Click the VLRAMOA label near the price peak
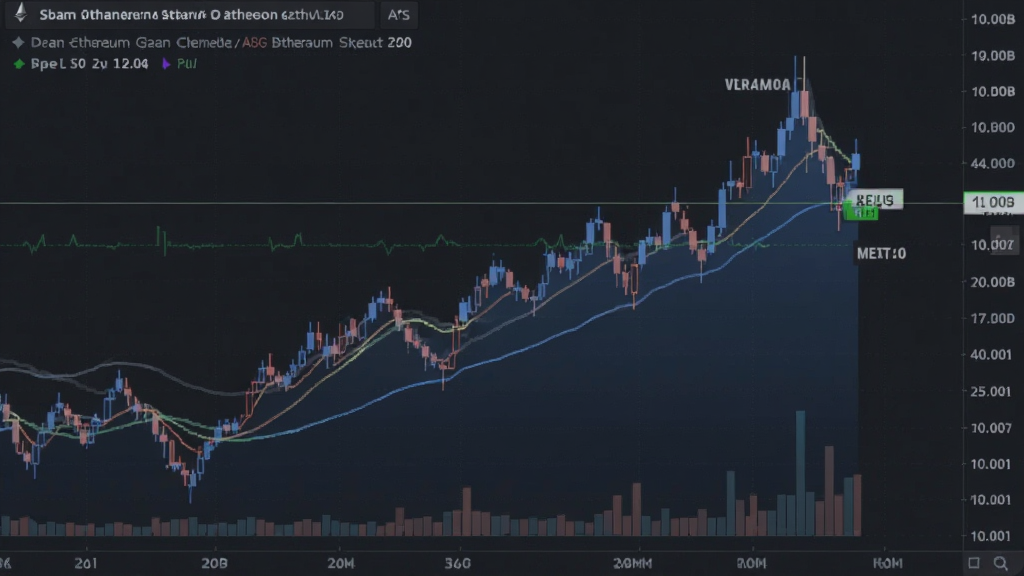This screenshot has height=576, width=1024. pos(758,85)
